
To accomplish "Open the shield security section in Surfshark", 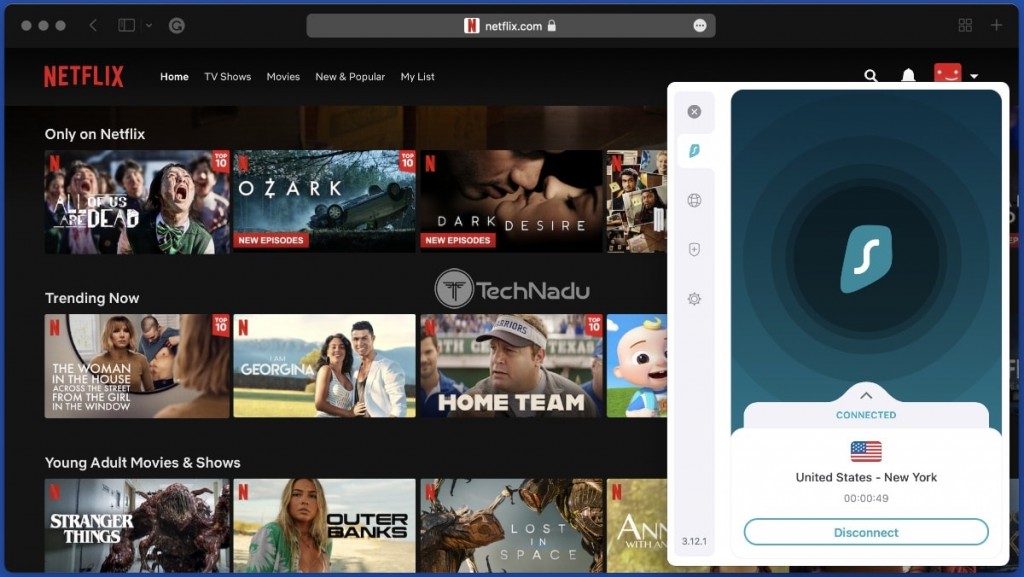I will [694, 249].
